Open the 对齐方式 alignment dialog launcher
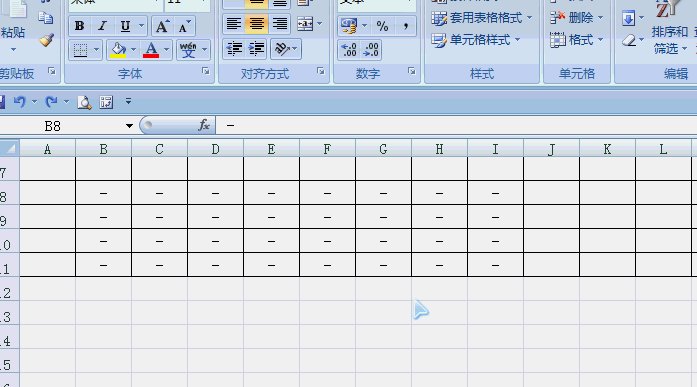The image size is (697, 387). click(x=320, y=71)
